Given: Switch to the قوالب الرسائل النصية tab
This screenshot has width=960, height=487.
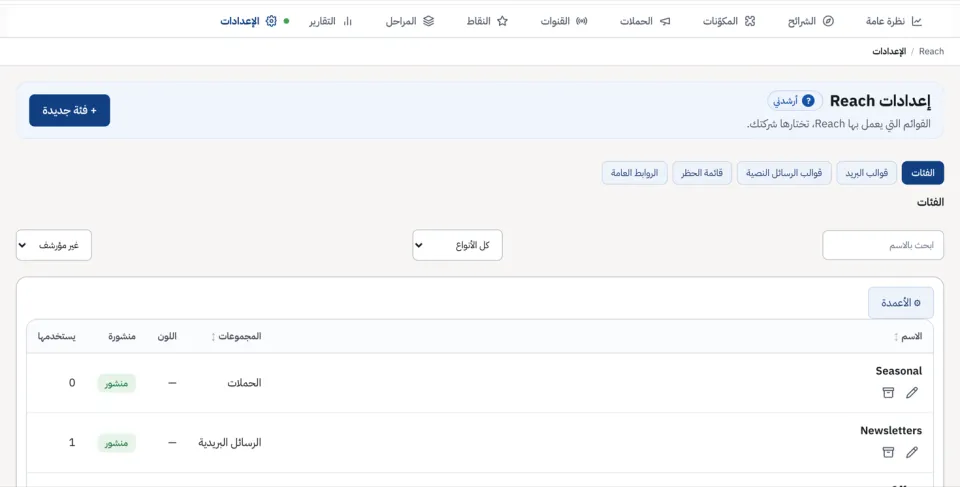Looking at the screenshot, I should pos(784,173).
